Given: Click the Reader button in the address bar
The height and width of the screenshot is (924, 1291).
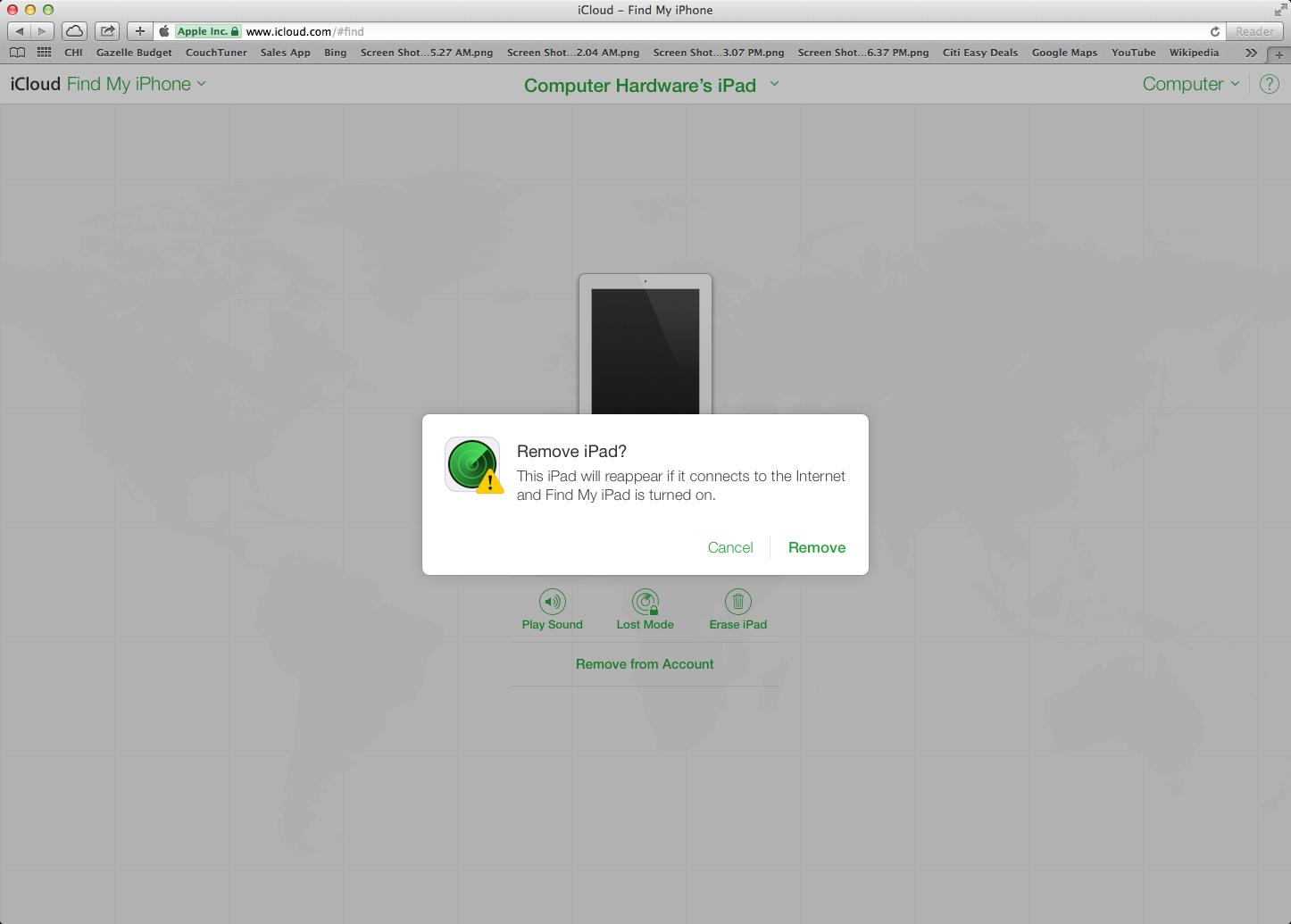Looking at the screenshot, I should point(1254,31).
